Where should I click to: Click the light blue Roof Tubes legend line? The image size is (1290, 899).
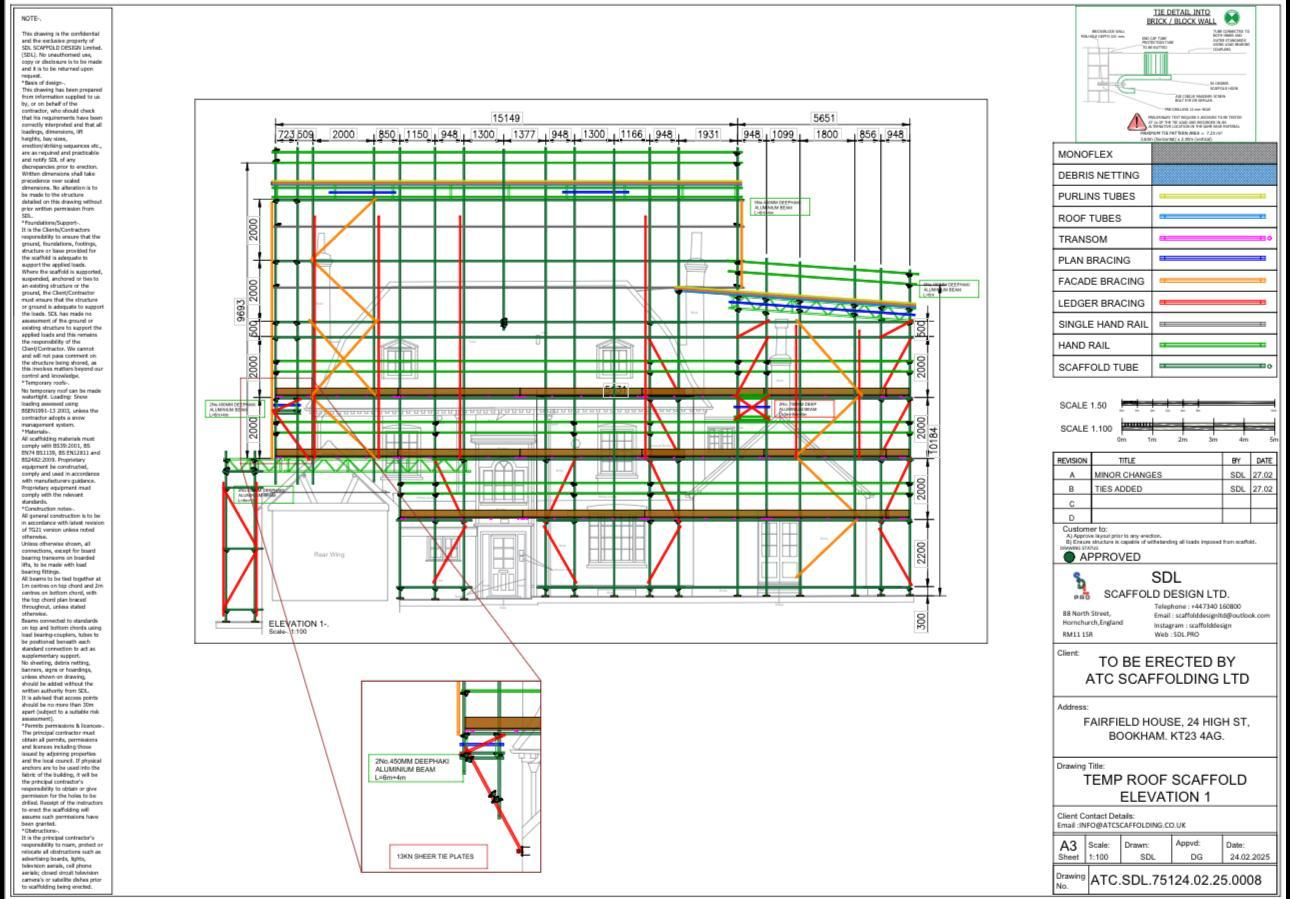(x=1213, y=217)
